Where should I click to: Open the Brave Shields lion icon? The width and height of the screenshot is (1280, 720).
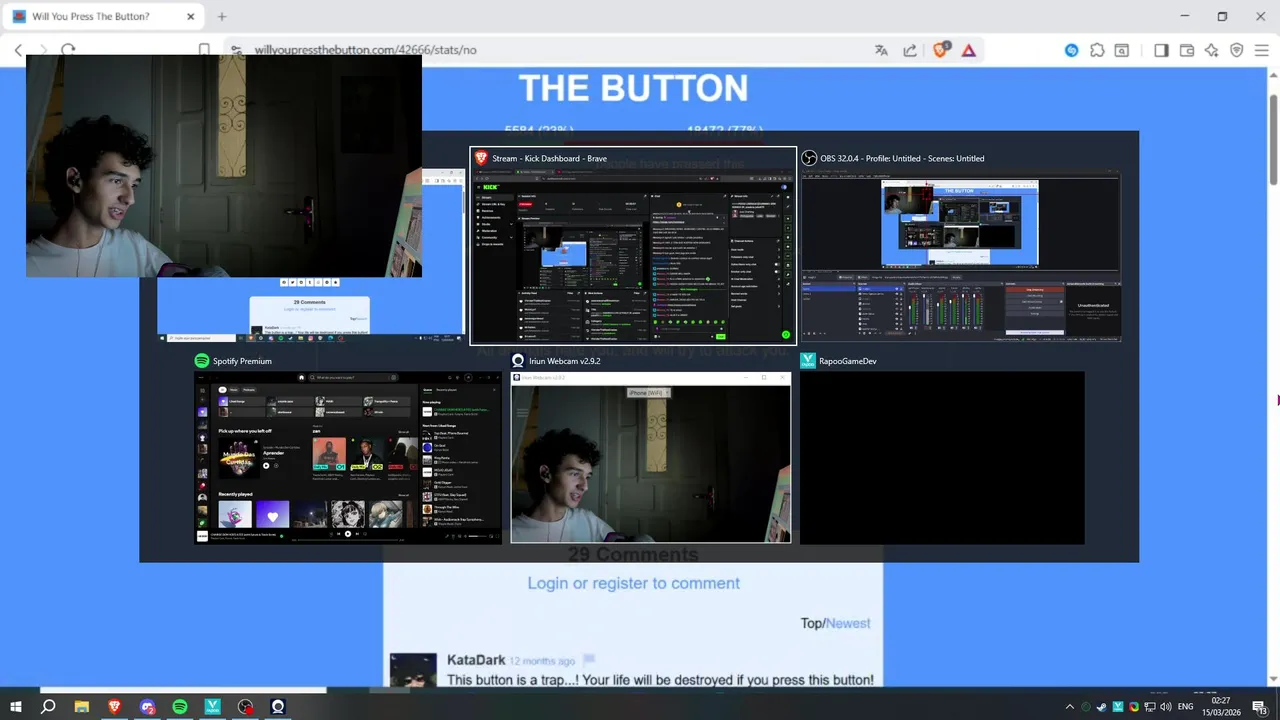(940, 50)
